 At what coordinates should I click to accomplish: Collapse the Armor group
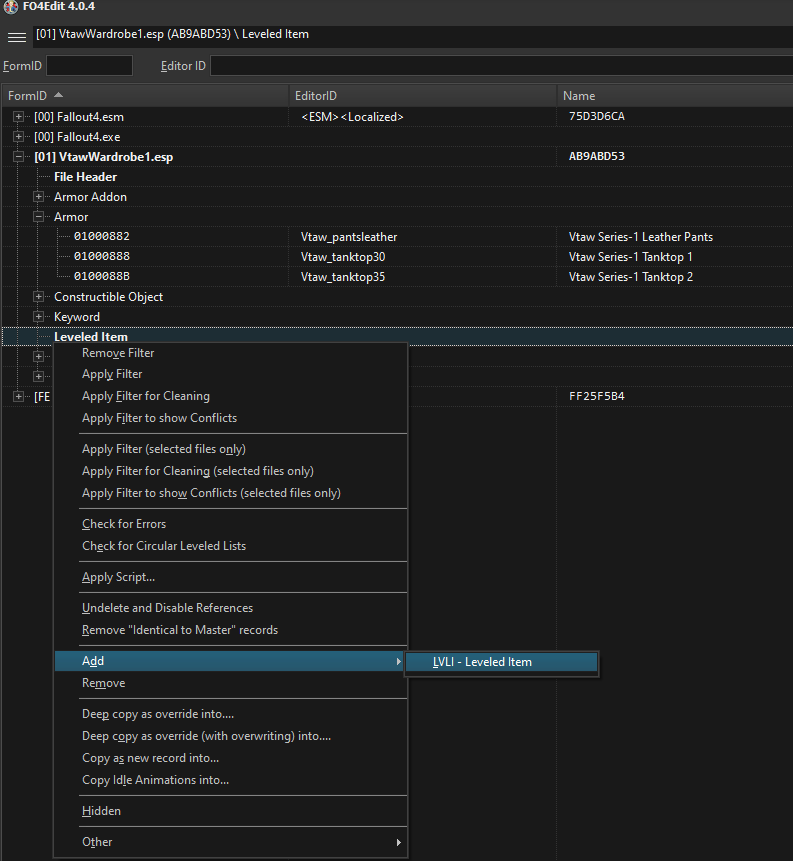38,216
